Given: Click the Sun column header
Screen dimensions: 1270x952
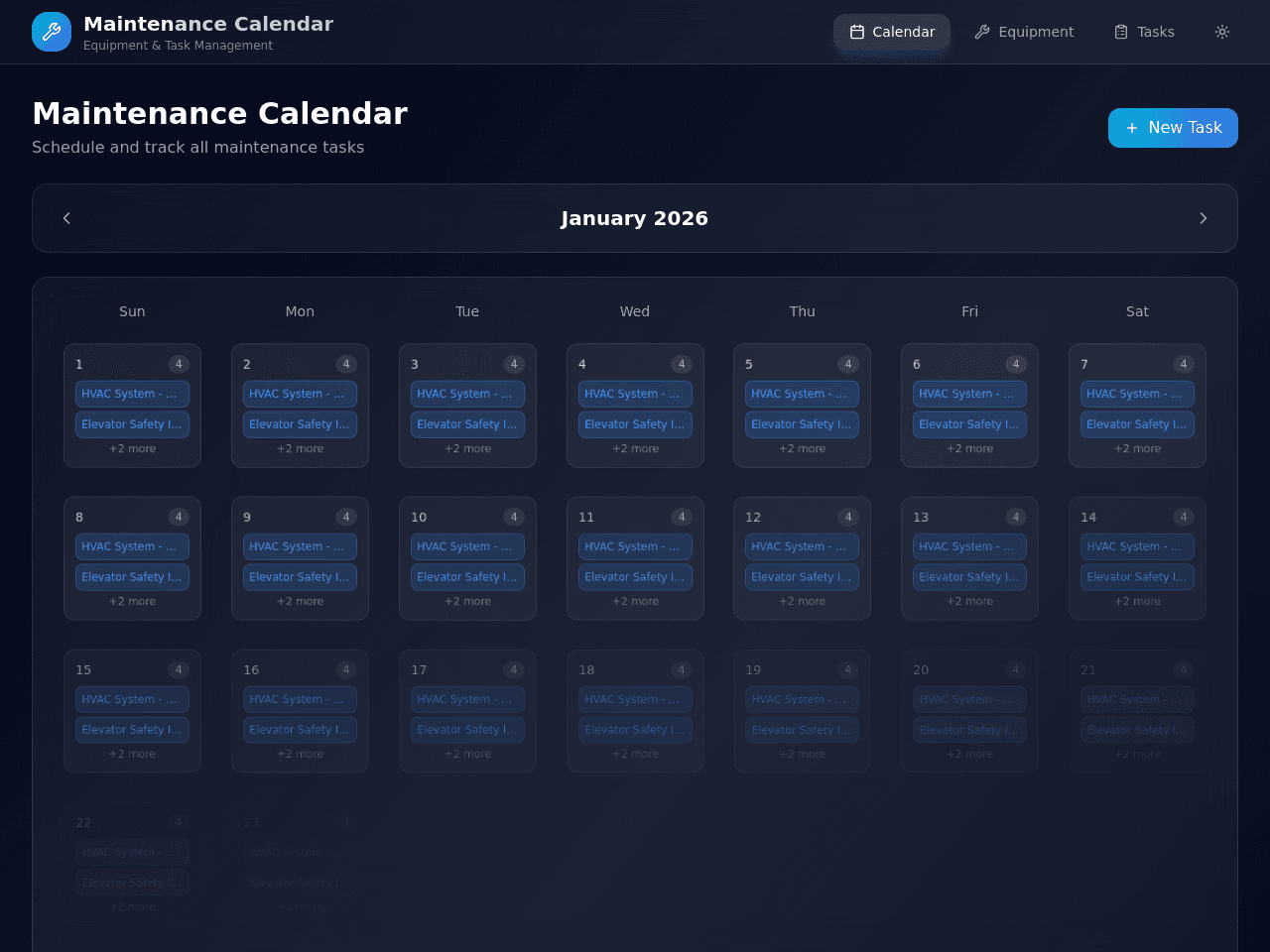Looking at the screenshot, I should (132, 311).
